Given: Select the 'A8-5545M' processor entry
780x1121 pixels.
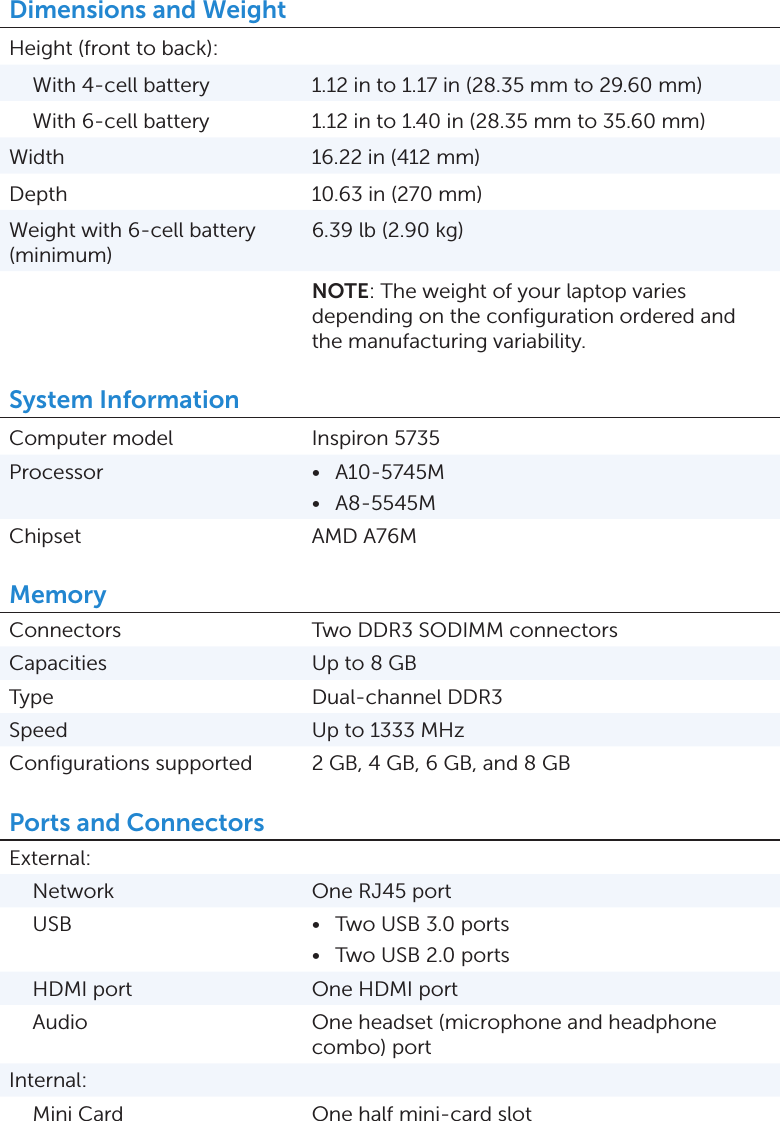Looking at the screenshot, I should pyautogui.click(x=385, y=503).
